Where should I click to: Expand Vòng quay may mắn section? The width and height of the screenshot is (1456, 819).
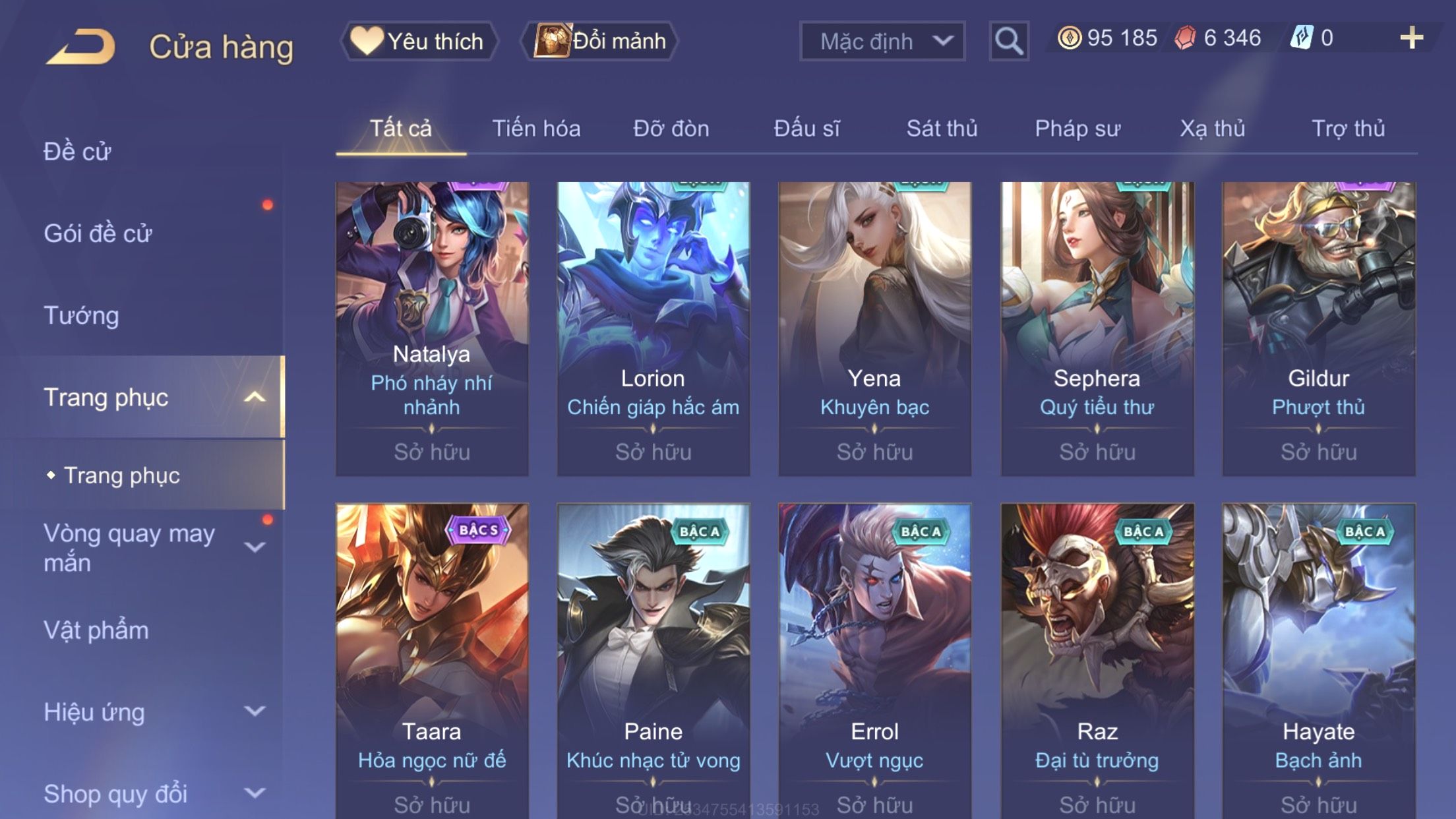[x=255, y=547]
